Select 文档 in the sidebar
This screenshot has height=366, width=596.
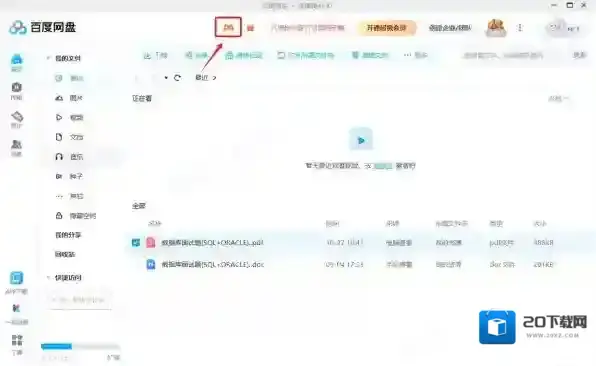click(76, 137)
